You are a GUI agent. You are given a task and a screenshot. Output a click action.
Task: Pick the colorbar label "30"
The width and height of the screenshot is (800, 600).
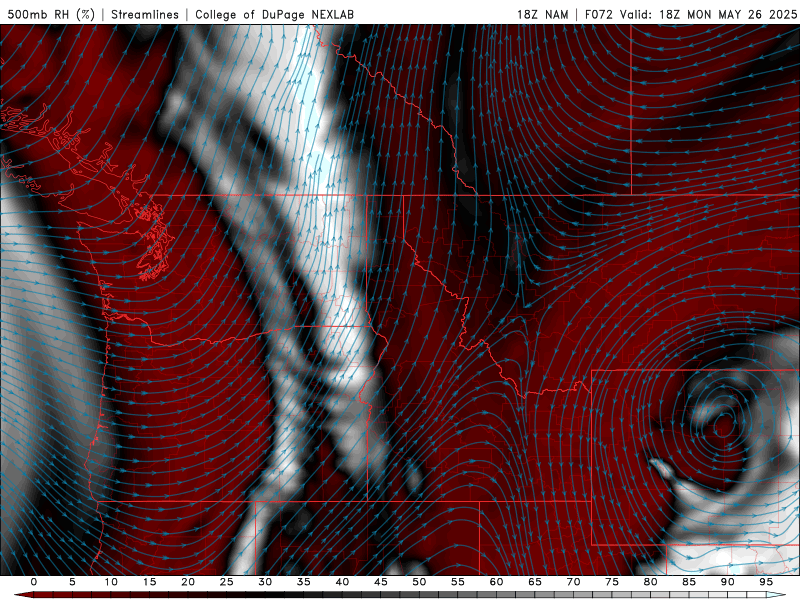coord(265,582)
